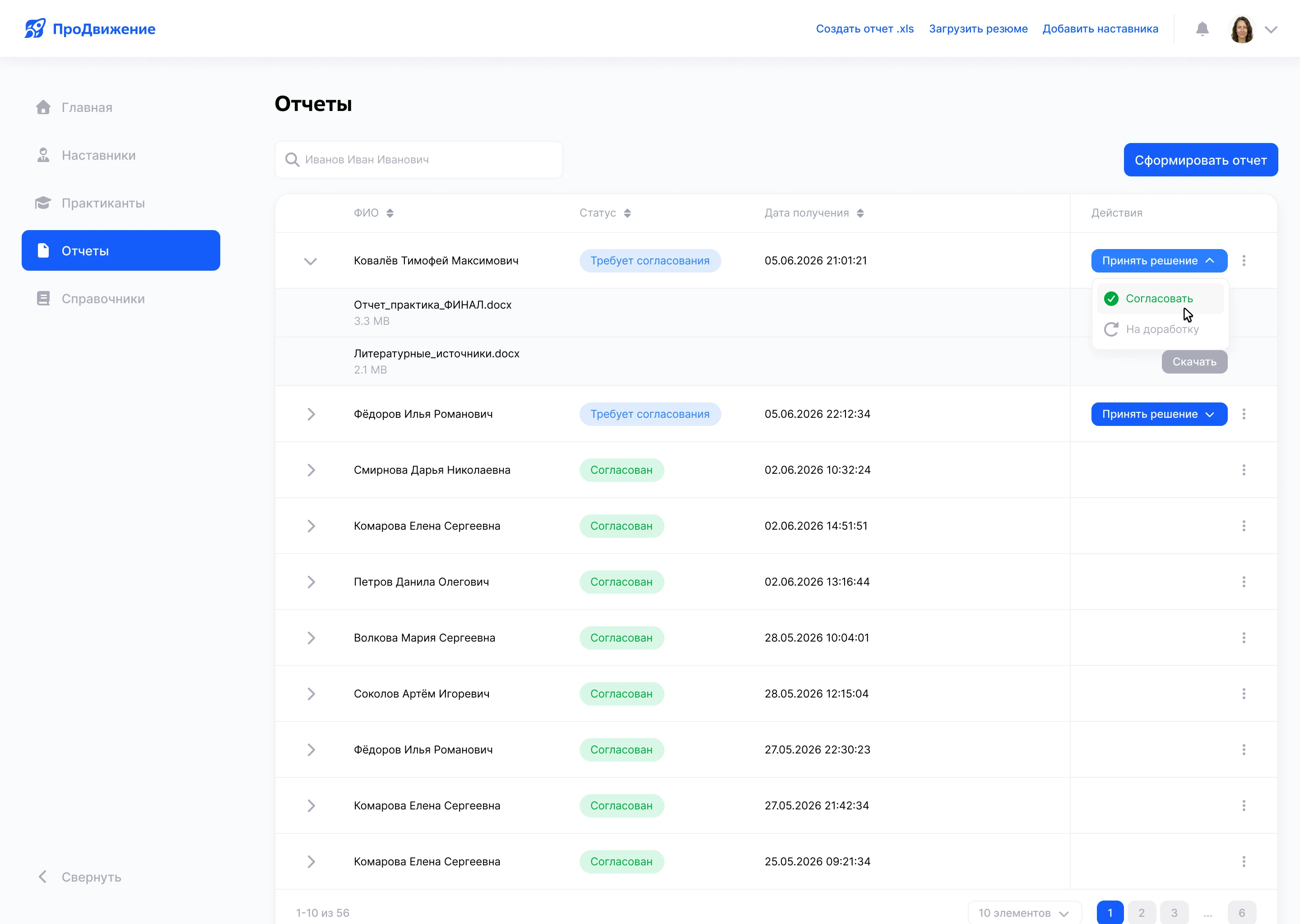Click the search magnifier icon
The height and width of the screenshot is (924, 1300).
click(292, 160)
